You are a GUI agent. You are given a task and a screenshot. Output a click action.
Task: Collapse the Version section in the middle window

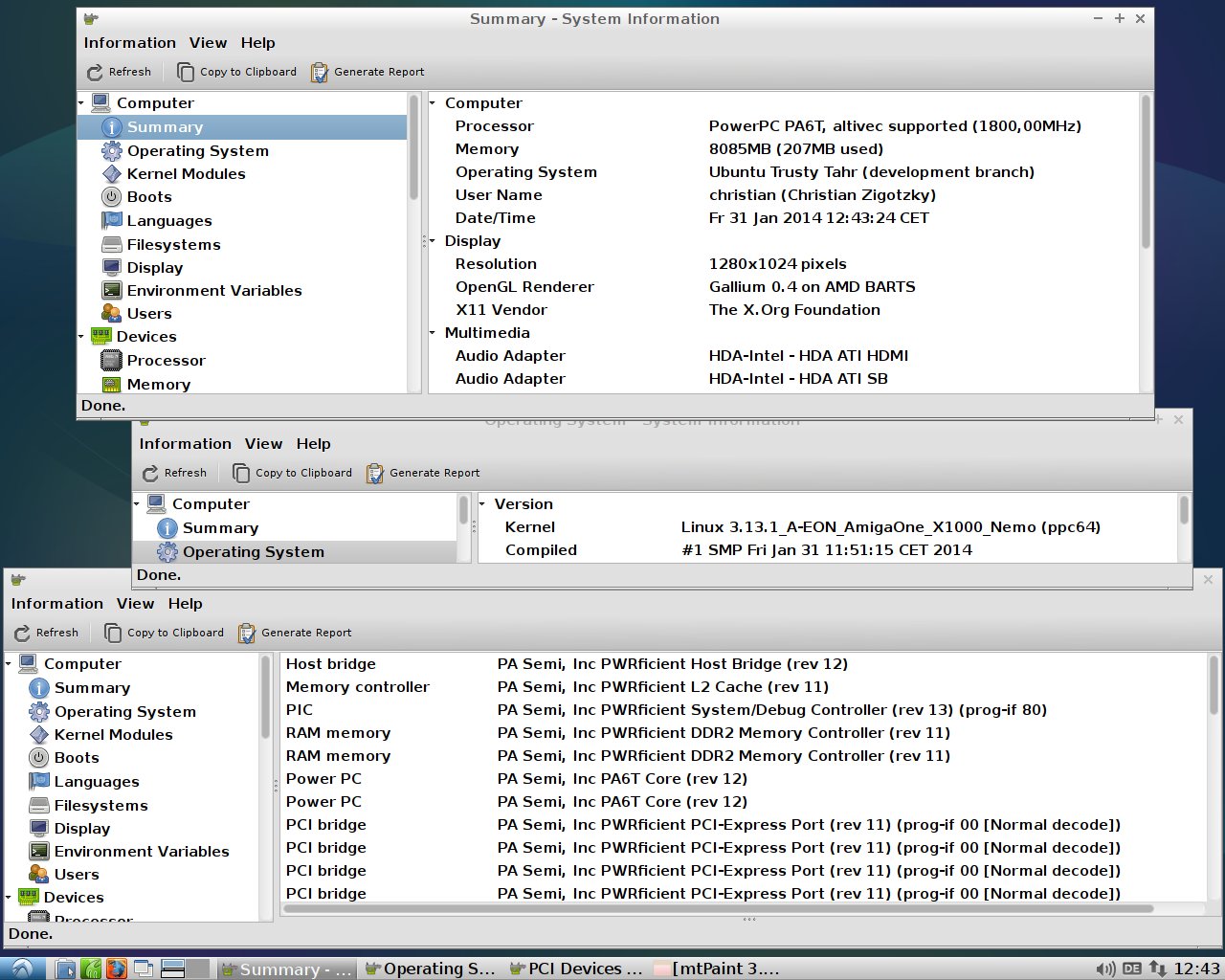coord(482,504)
